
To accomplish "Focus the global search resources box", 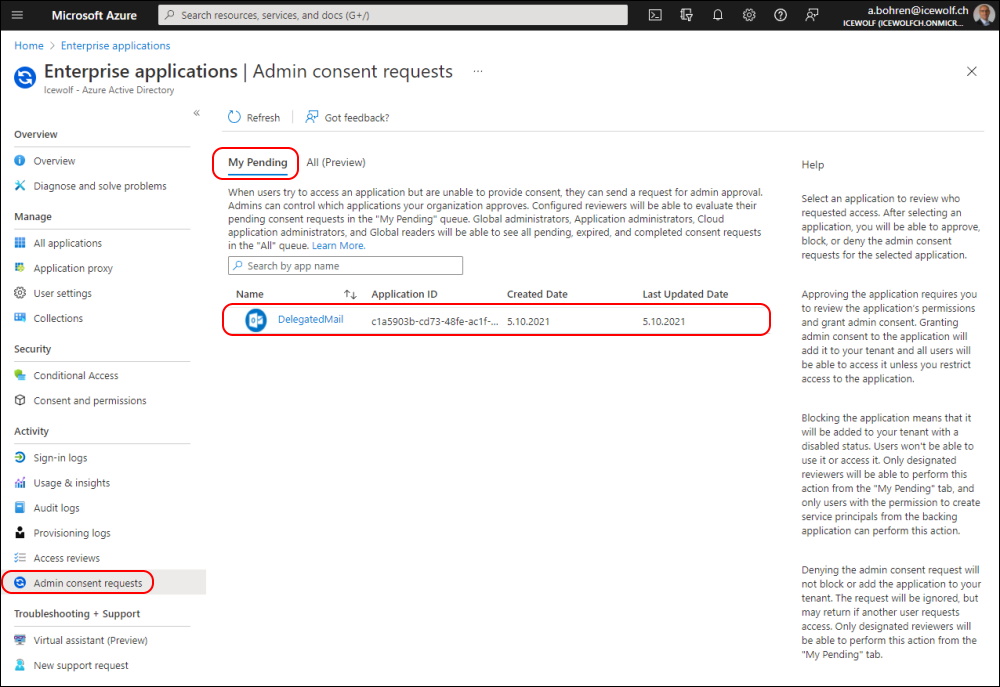I will pyautogui.click(x=393, y=15).
